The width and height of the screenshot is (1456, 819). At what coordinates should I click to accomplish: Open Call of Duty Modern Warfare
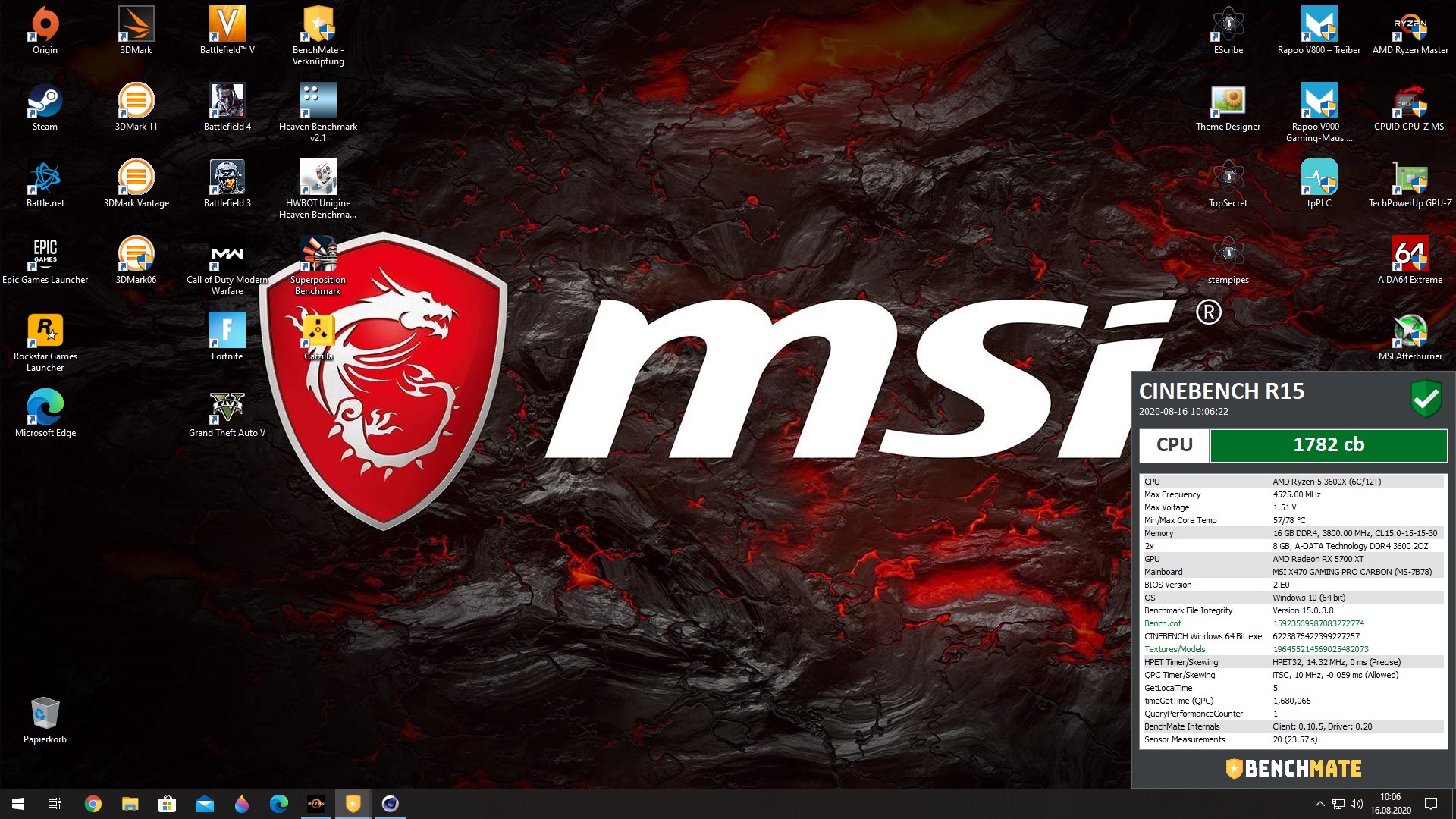[x=227, y=266]
